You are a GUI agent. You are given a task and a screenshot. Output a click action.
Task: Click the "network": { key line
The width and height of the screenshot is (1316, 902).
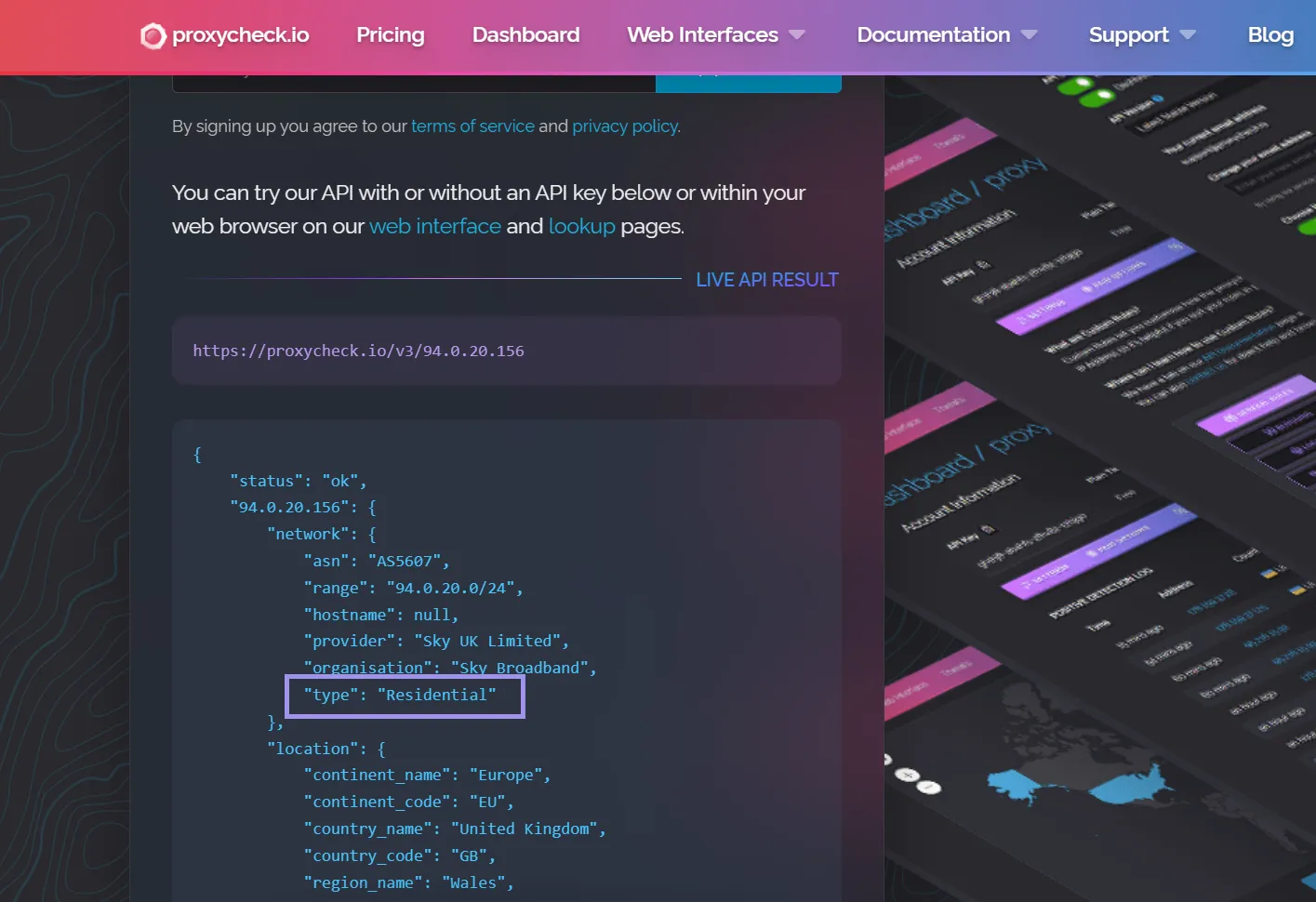(x=322, y=534)
